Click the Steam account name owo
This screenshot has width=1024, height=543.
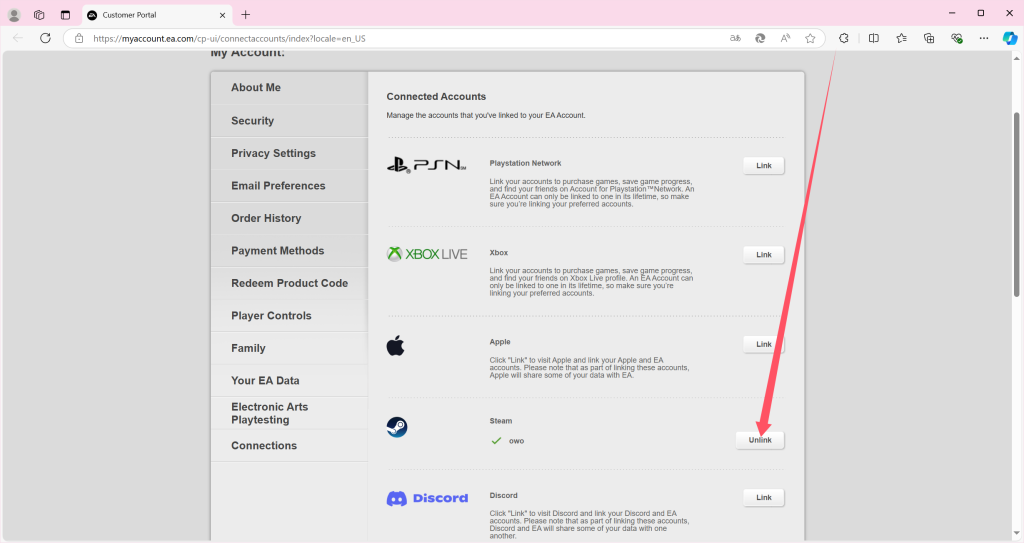517,441
